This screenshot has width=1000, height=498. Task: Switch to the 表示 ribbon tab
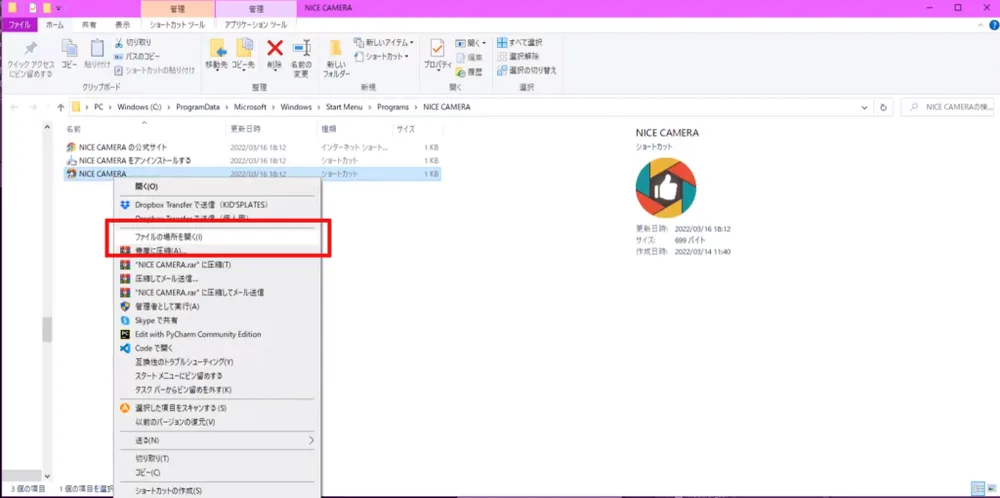tap(122, 25)
